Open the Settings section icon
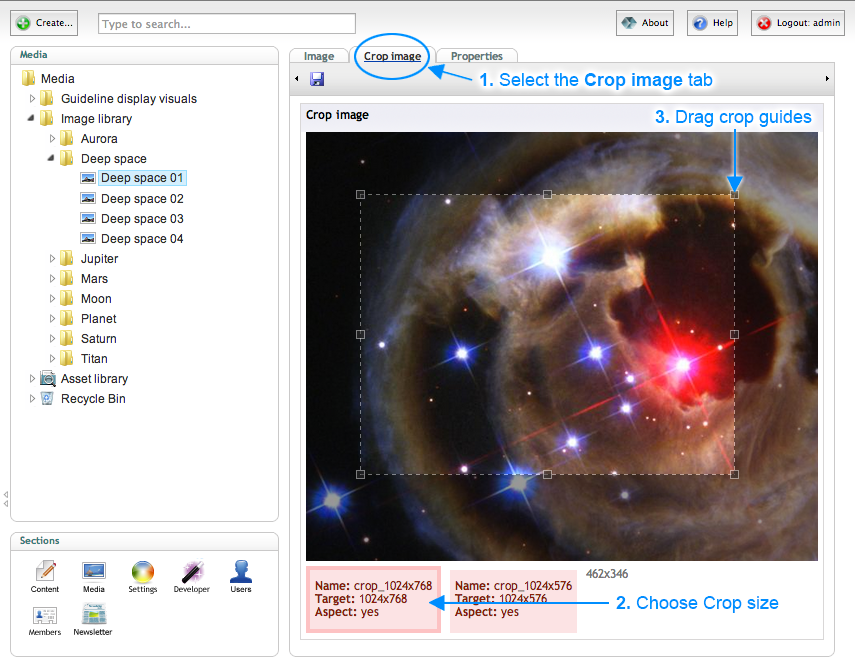 (x=143, y=577)
